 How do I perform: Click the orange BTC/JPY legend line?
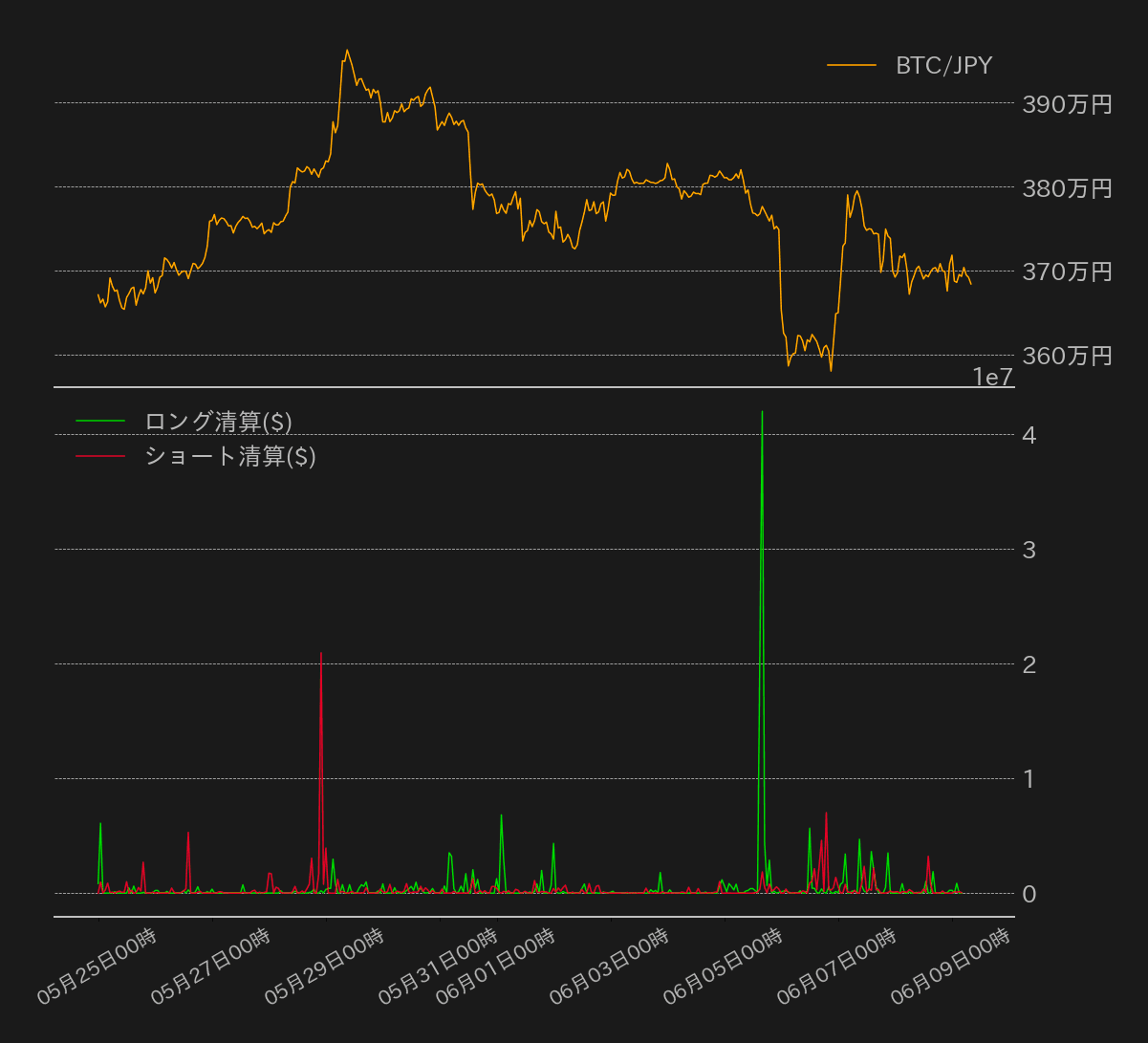point(851,66)
